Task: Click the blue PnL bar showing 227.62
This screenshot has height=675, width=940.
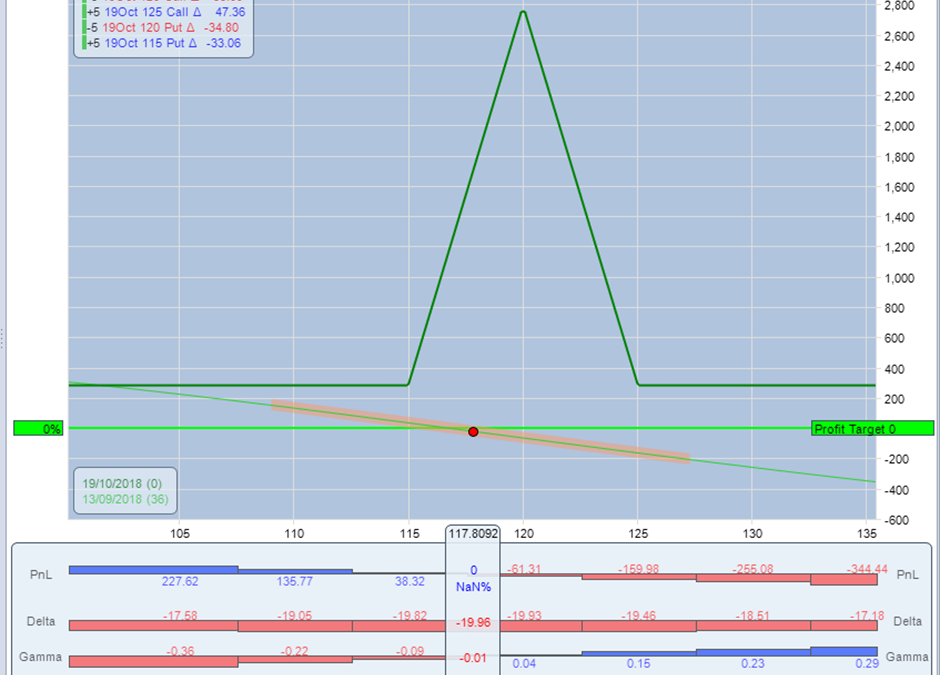Action: pos(153,569)
